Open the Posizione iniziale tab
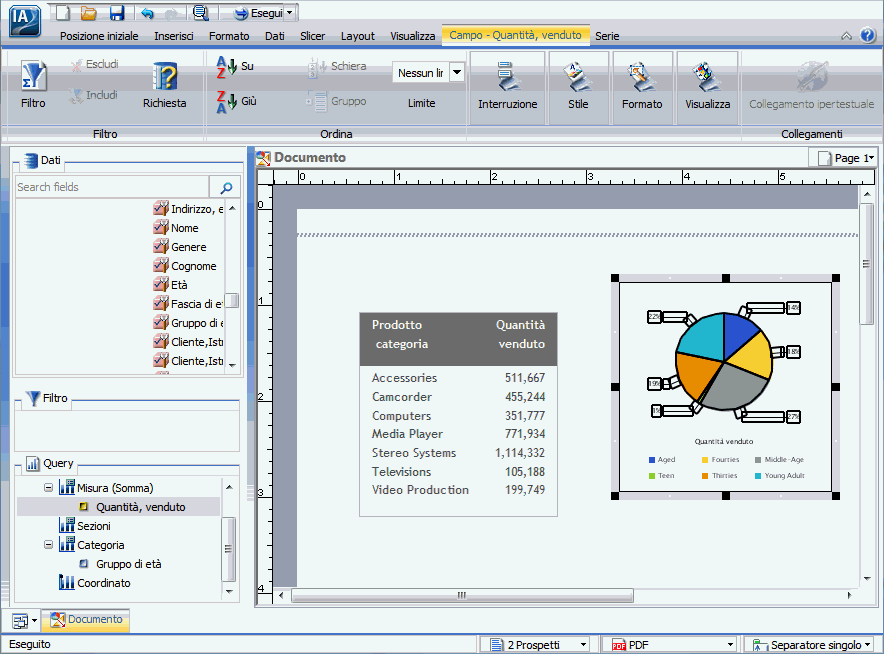The width and height of the screenshot is (884, 654). (99, 36)
